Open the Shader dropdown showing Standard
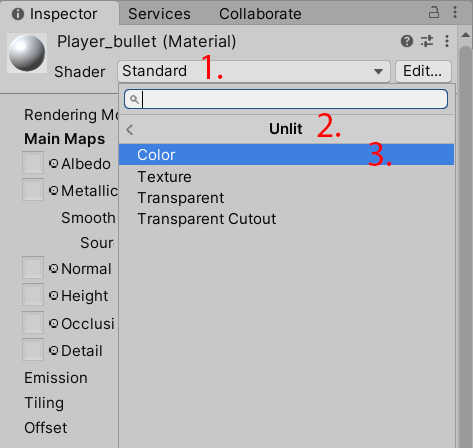 (x=254, y=71)
